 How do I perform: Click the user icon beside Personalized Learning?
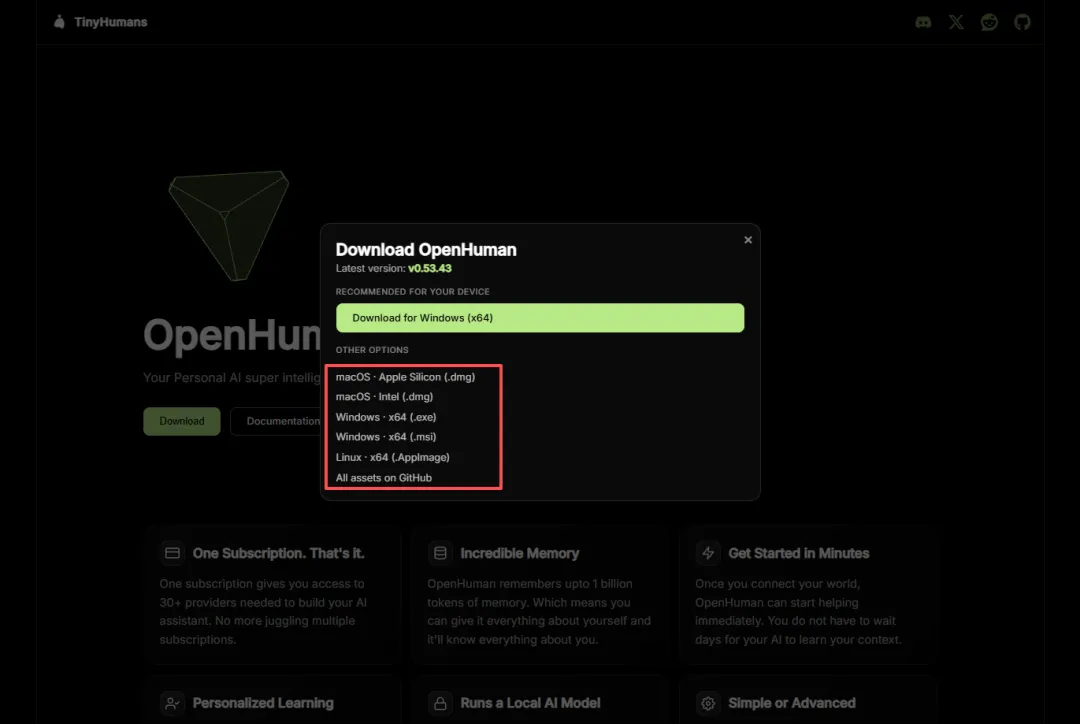point(172,703)
